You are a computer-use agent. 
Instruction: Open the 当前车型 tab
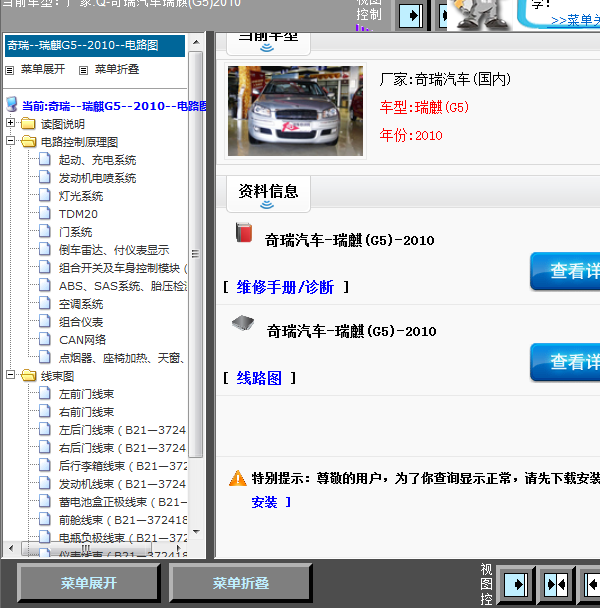point(268,43)
